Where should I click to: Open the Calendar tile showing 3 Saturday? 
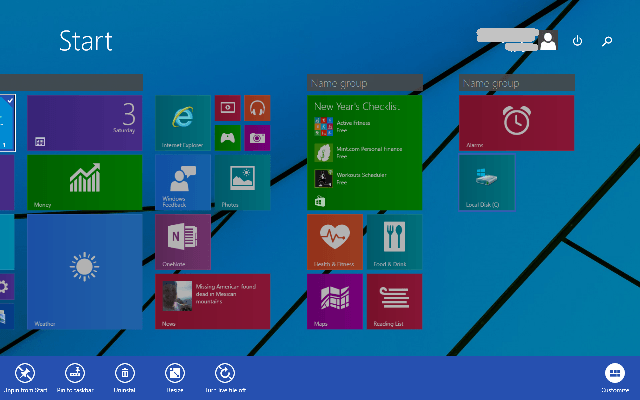(x=85, y=123)
